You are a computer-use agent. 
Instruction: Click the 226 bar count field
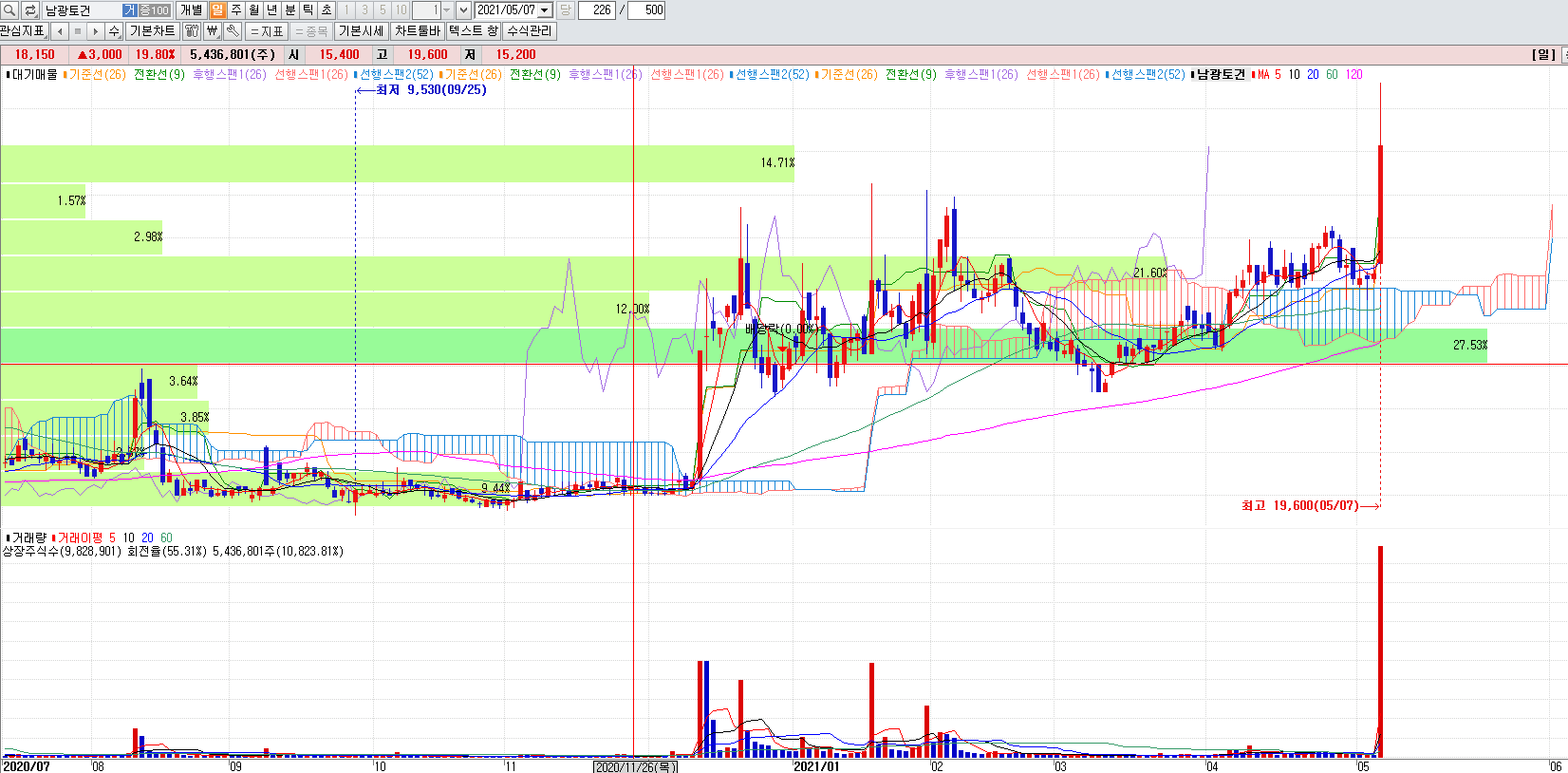[597, 9]
